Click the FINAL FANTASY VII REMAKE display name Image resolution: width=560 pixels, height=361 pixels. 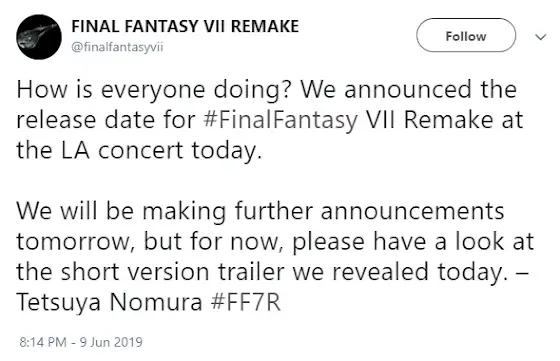click(x=185, y=26)
